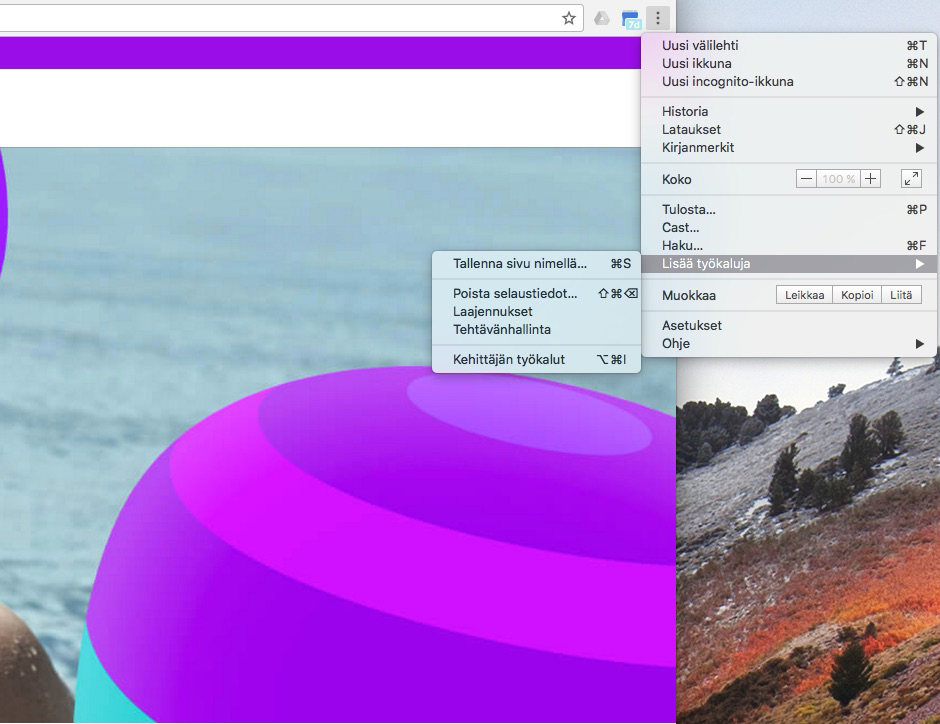Viewport: 940px width, 724px height.
Task: Expand the Historia submenu
Action: pyautogui.click(x=789, y=111)
